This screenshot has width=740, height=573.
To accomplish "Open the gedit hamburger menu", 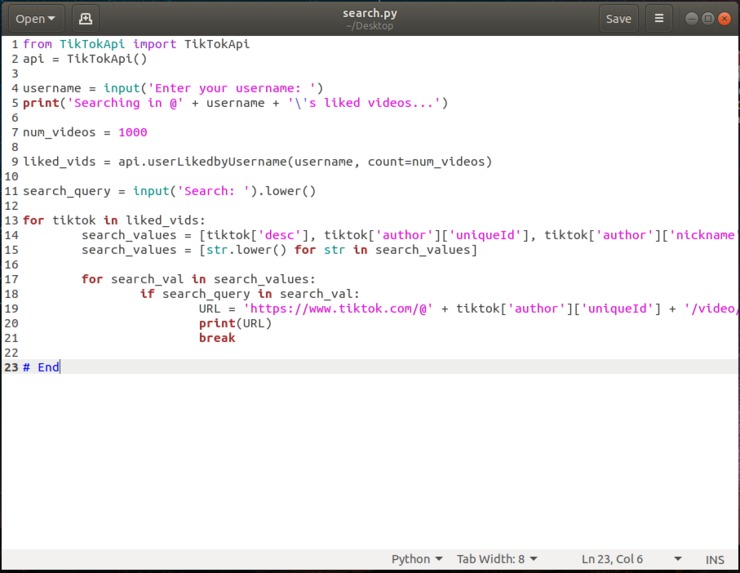I will pyautogui.click(x=659, y=19).
